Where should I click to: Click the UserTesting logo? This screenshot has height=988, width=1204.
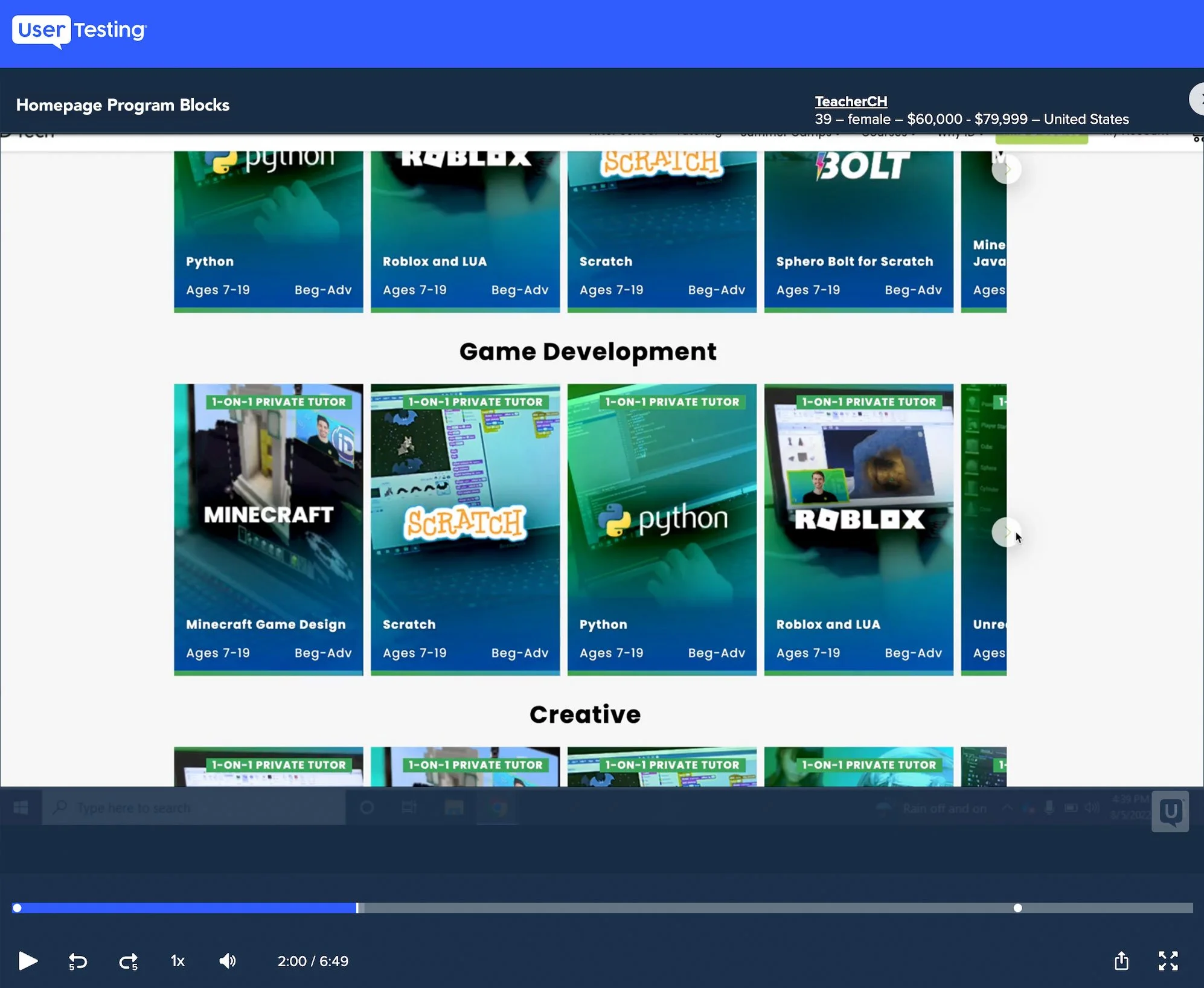pos(80,30)
